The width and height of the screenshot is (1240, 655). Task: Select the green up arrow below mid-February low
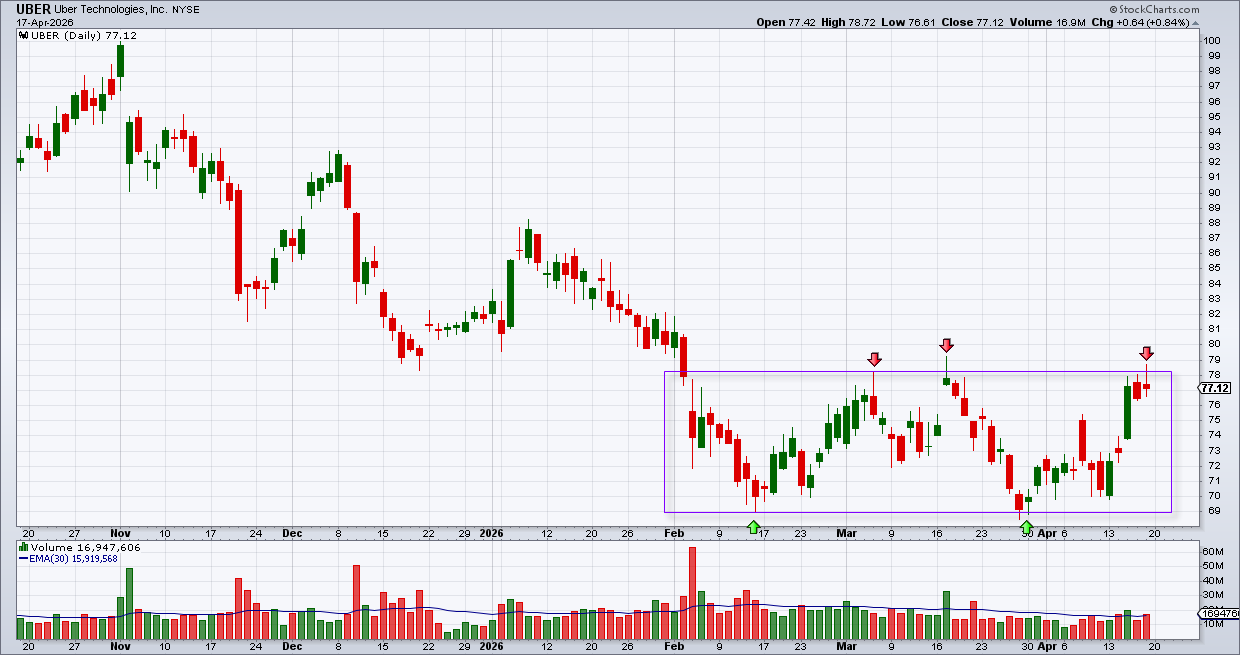(x=753, y=525)
